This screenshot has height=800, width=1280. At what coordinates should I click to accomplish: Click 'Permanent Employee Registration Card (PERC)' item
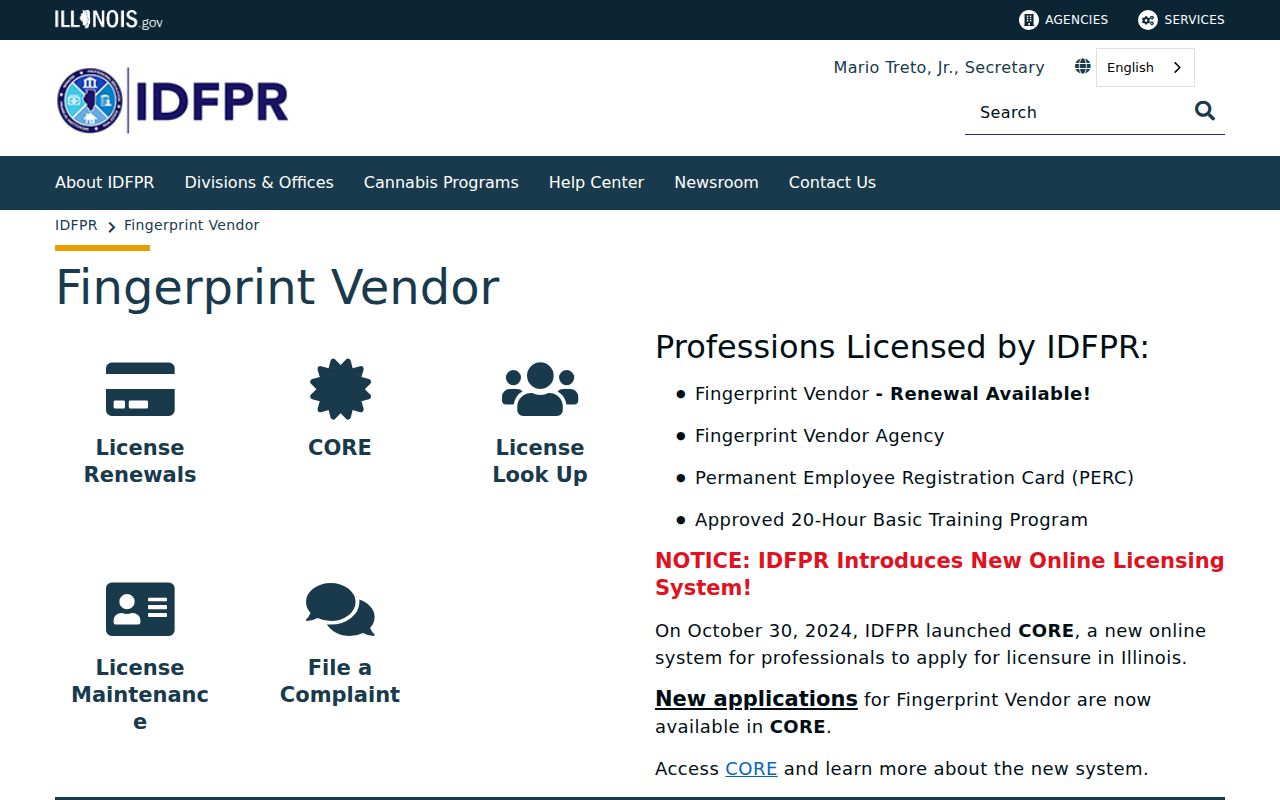pyautogui.click(x=914, y=478)
